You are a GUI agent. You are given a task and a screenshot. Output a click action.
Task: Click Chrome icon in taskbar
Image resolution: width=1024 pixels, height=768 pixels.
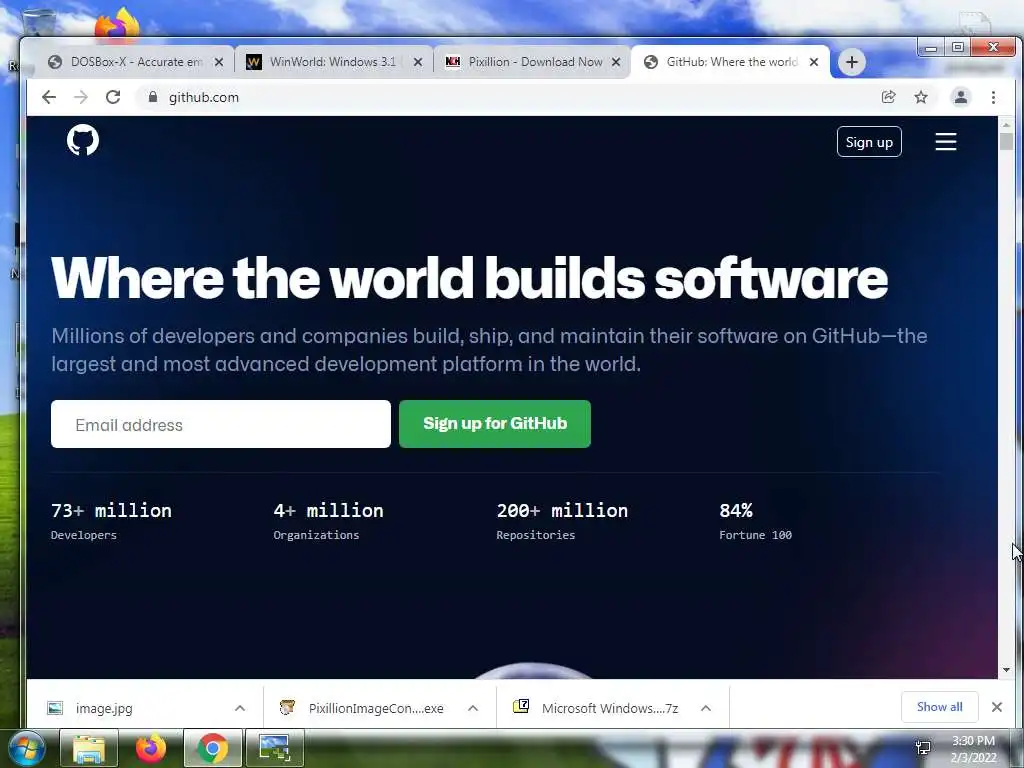(x=213, y=748)
